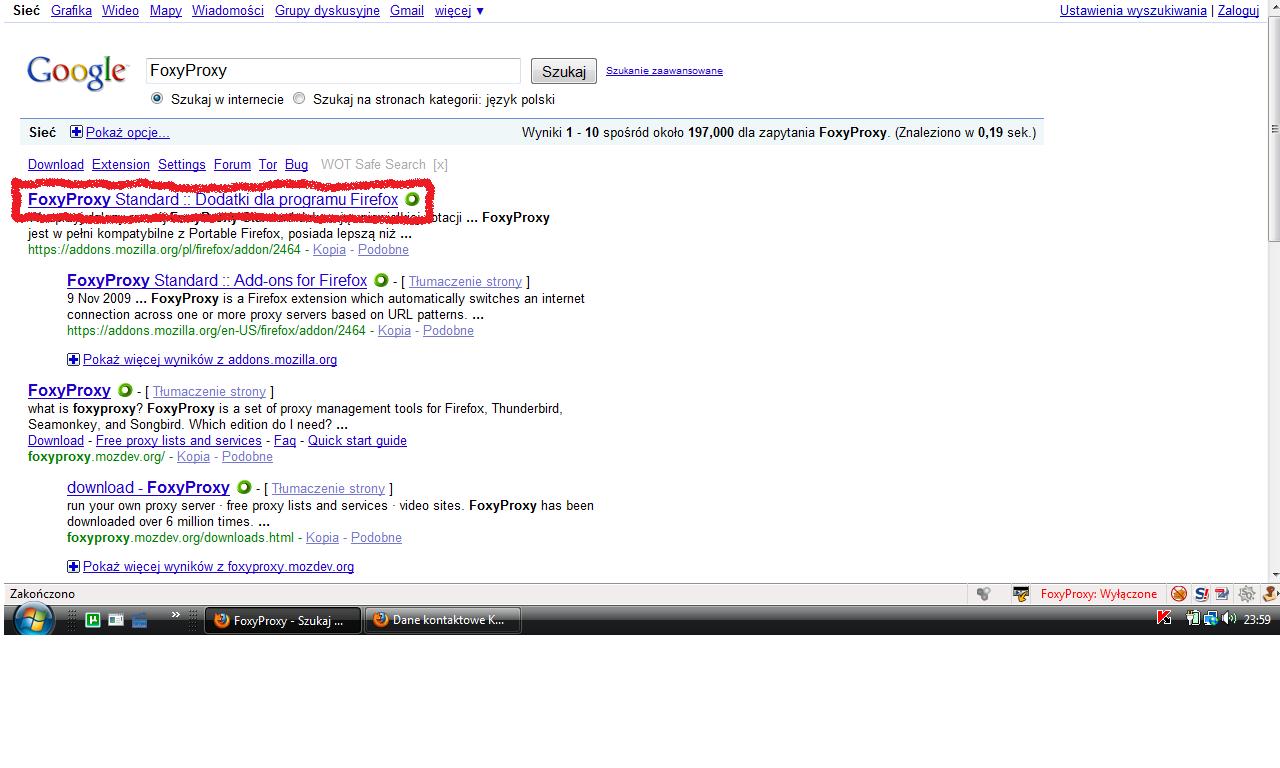Open Podobne for the foxyproxy.mozdev.org/downloads.html result

376,537
